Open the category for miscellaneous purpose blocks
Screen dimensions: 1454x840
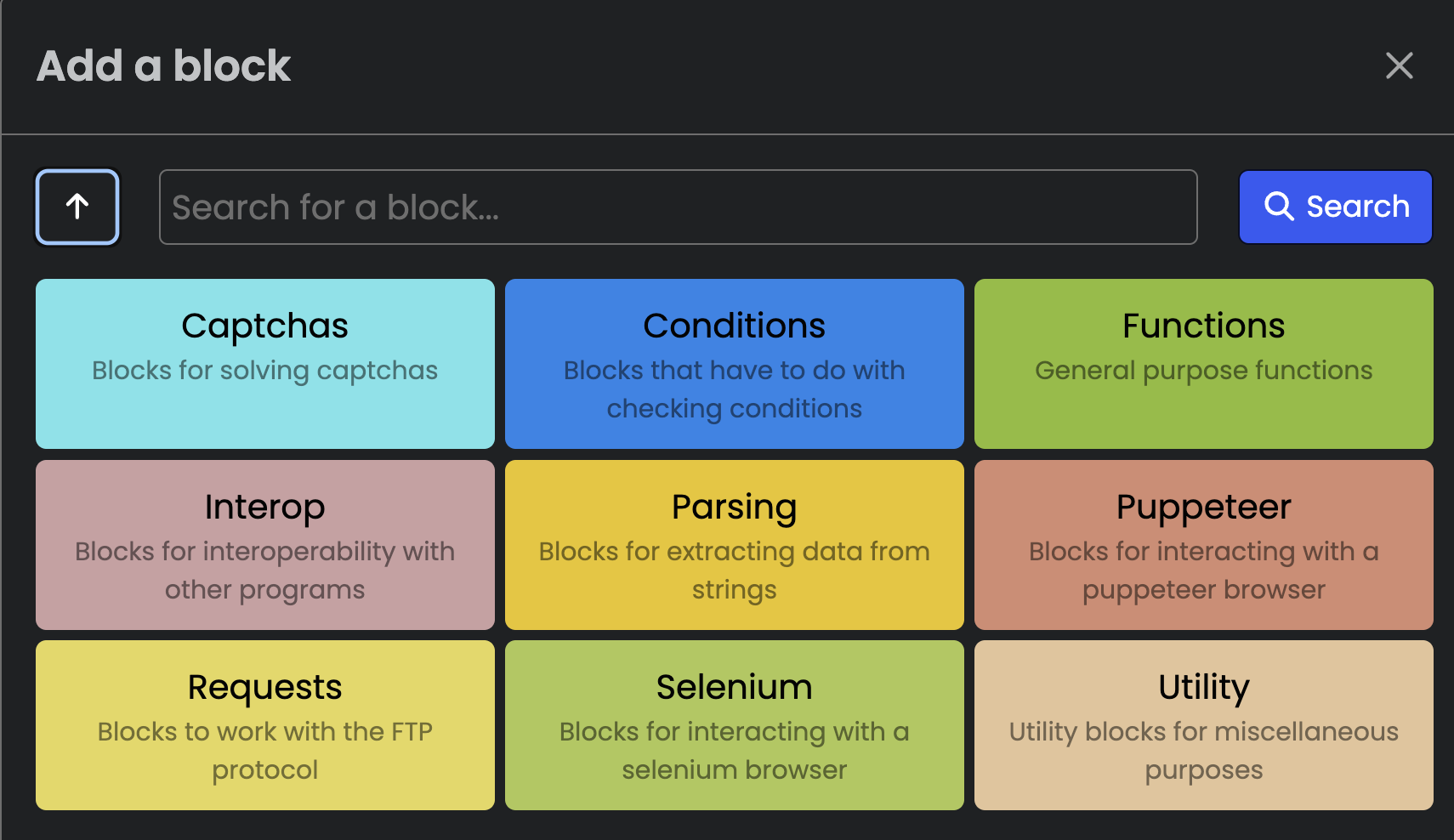click(x=1203, y=725)
